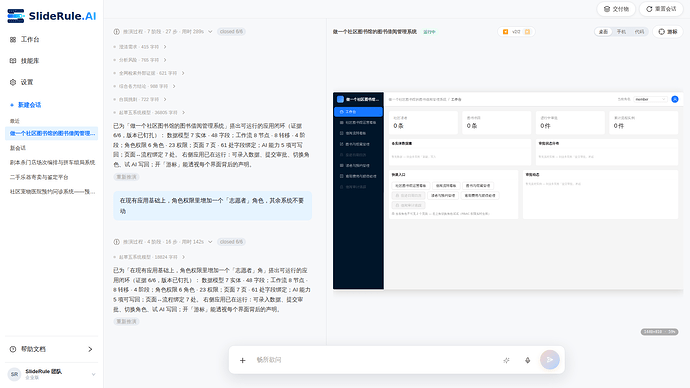
Task: Open the 社区宠物医院预约问诊系统 conversation
Action: [x=51, y=192]
